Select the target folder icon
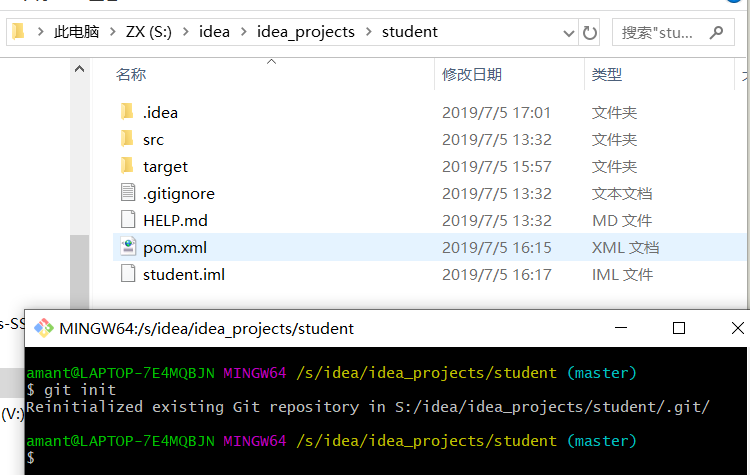This screenshot has width=750, height=475. [126, 166]
